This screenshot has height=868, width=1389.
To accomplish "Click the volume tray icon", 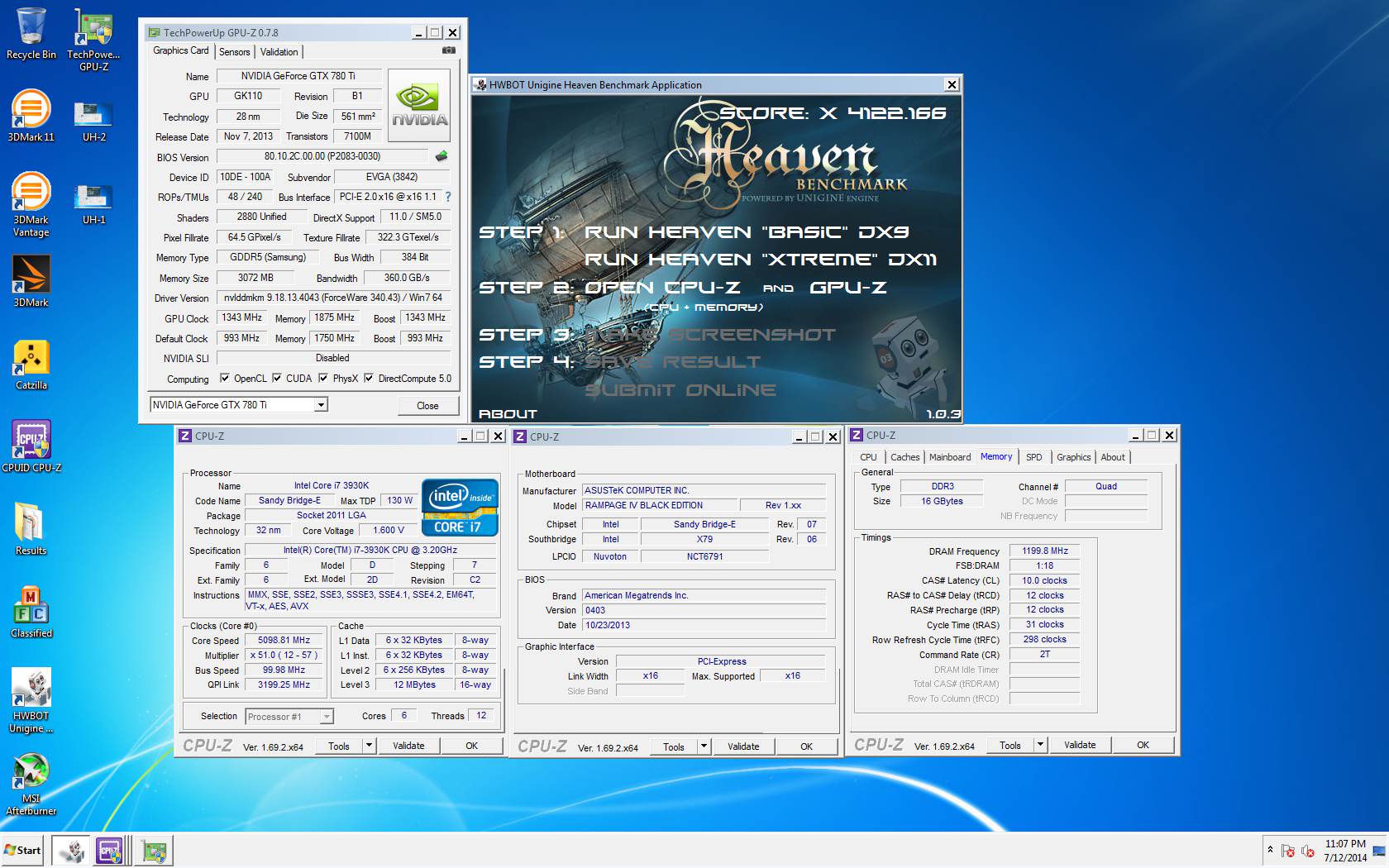I will [x=1308, y=851].
